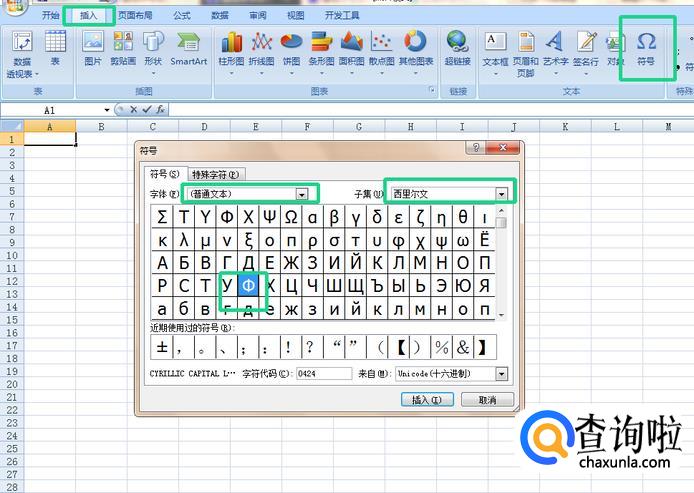
Task: Click the 字符代码 input field
Action: pos(324,374)
